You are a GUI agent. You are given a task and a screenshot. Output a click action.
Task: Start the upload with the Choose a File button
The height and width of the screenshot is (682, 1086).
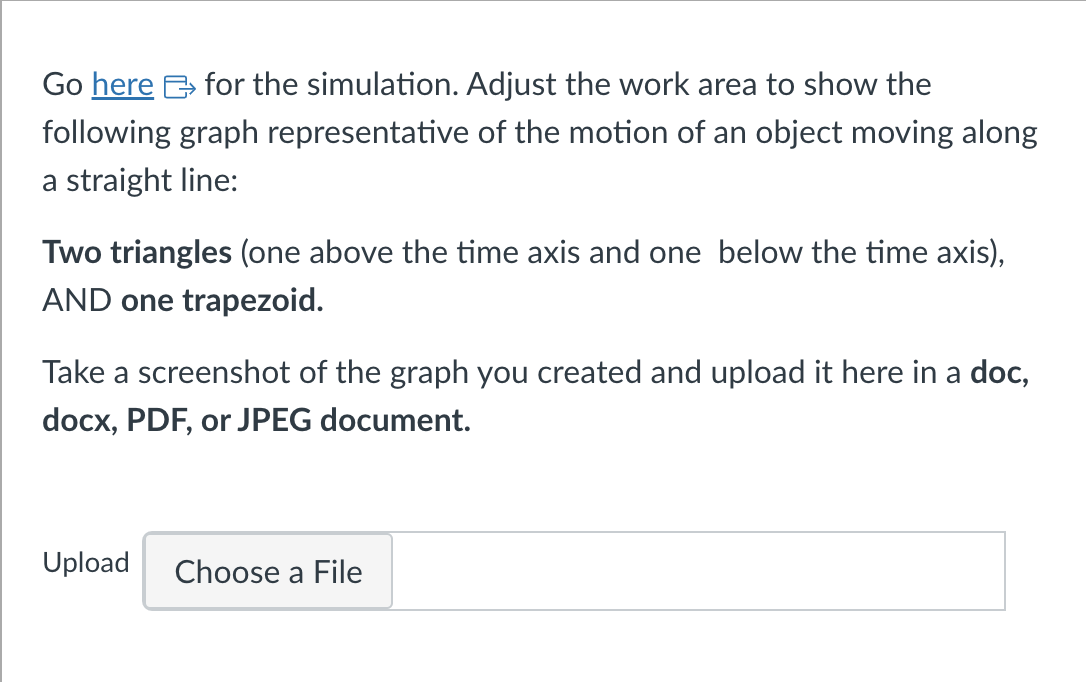pos(267,571)
